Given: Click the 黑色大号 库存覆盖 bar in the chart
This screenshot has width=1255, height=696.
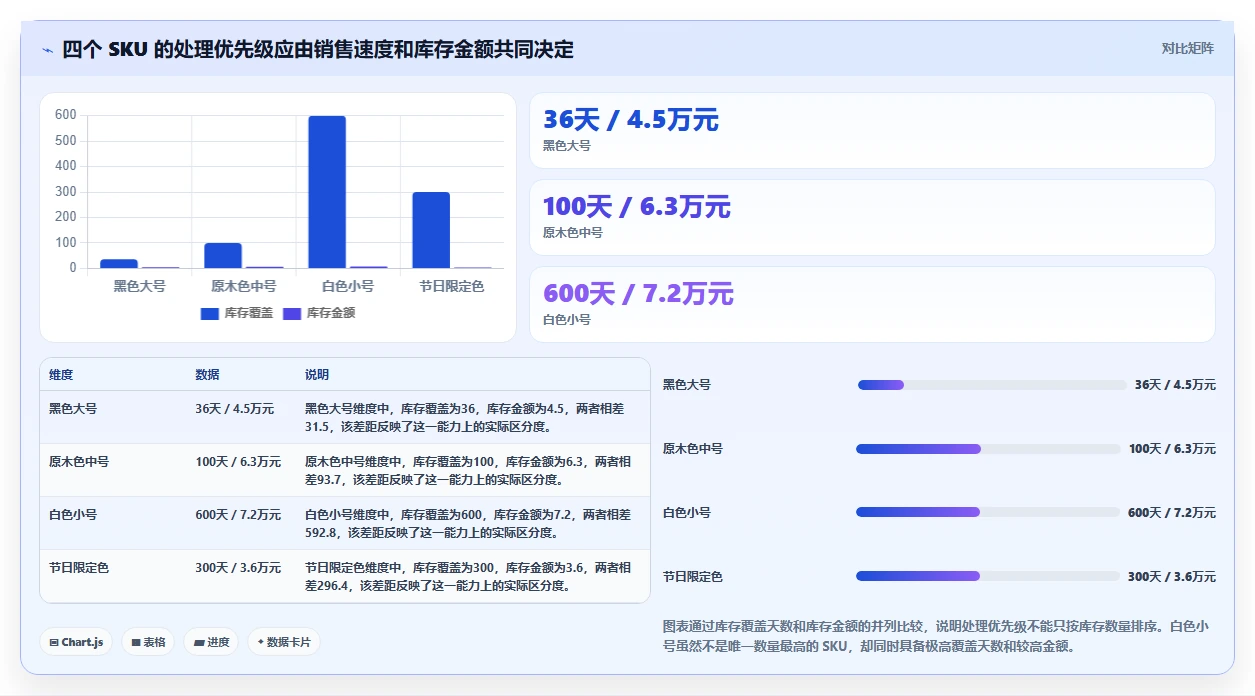Looking at the screenshot, I should pos(119,263).
